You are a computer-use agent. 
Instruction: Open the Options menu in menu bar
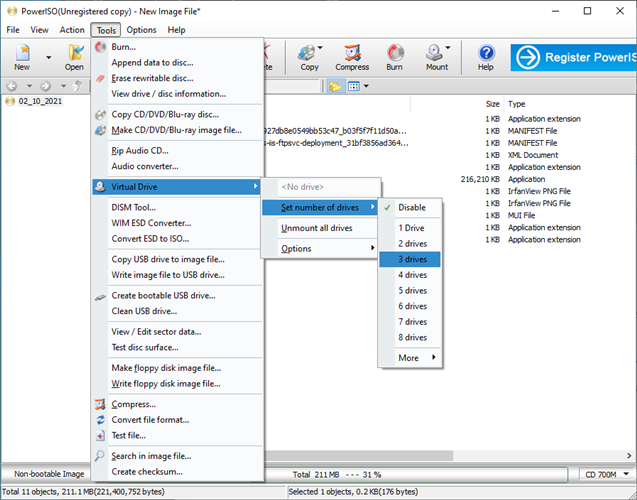[x=141, y=30]
